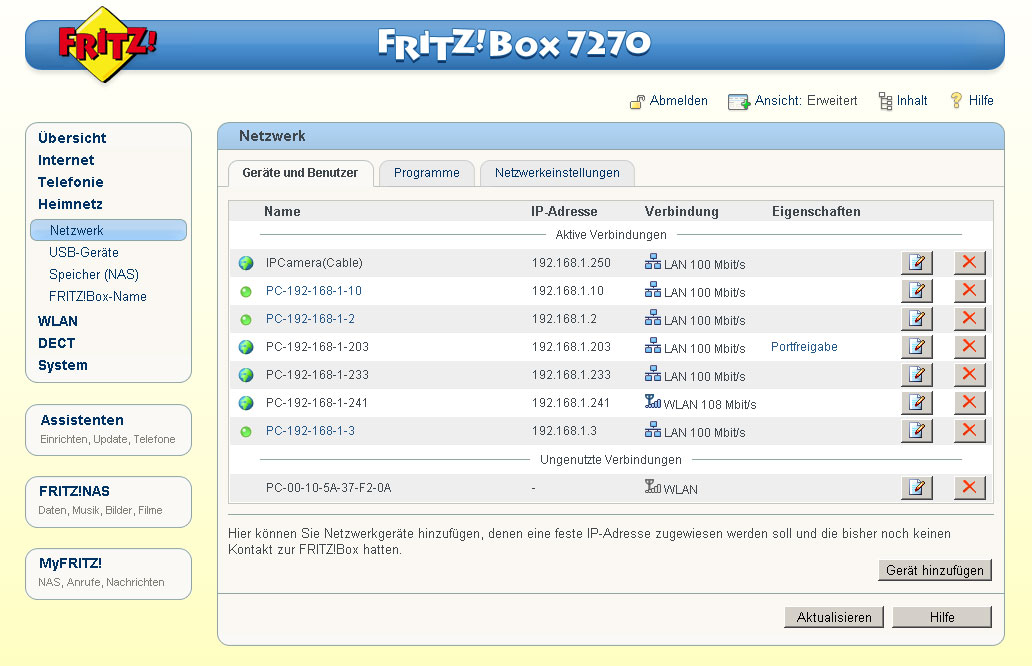Open FRITZ!Box-Name in the sidebar

point(97,297)
